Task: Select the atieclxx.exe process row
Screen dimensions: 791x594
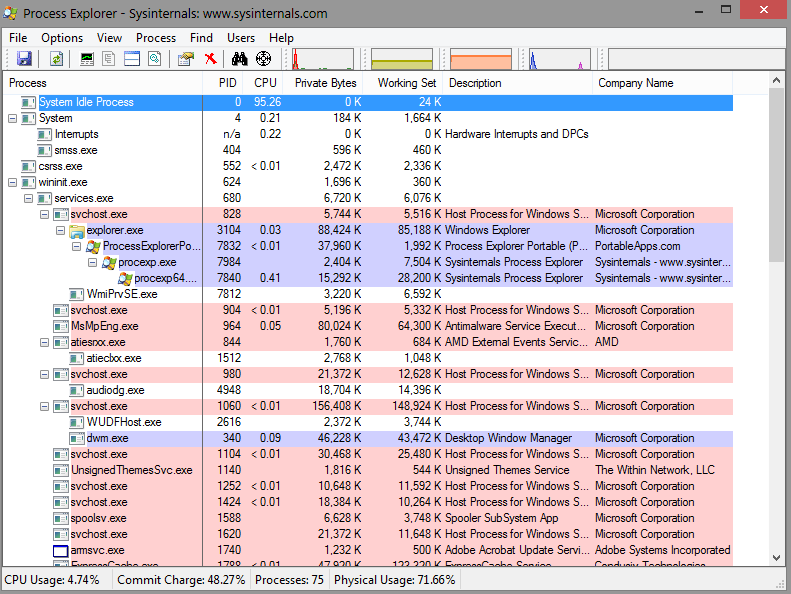Action: [368, 358]
